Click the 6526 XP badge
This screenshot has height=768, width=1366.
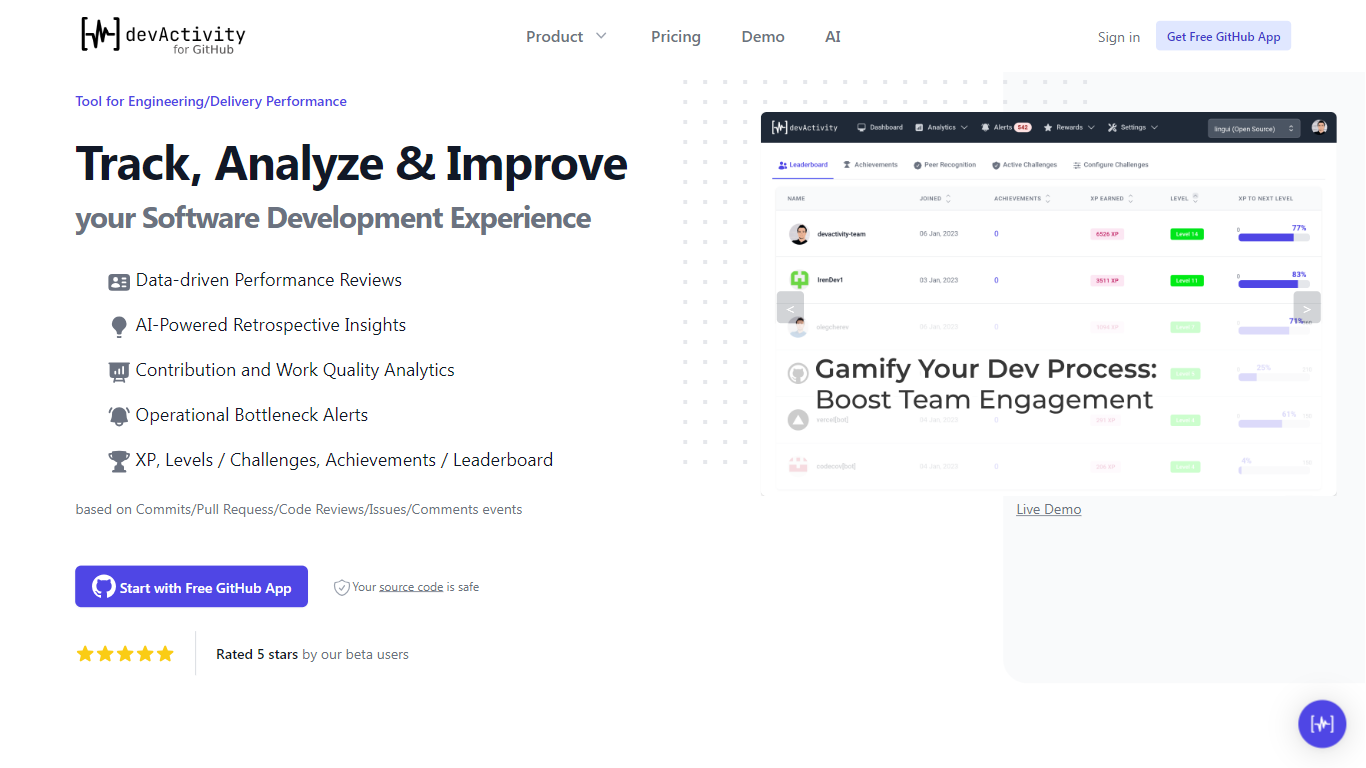click(x=1106, y=234)
